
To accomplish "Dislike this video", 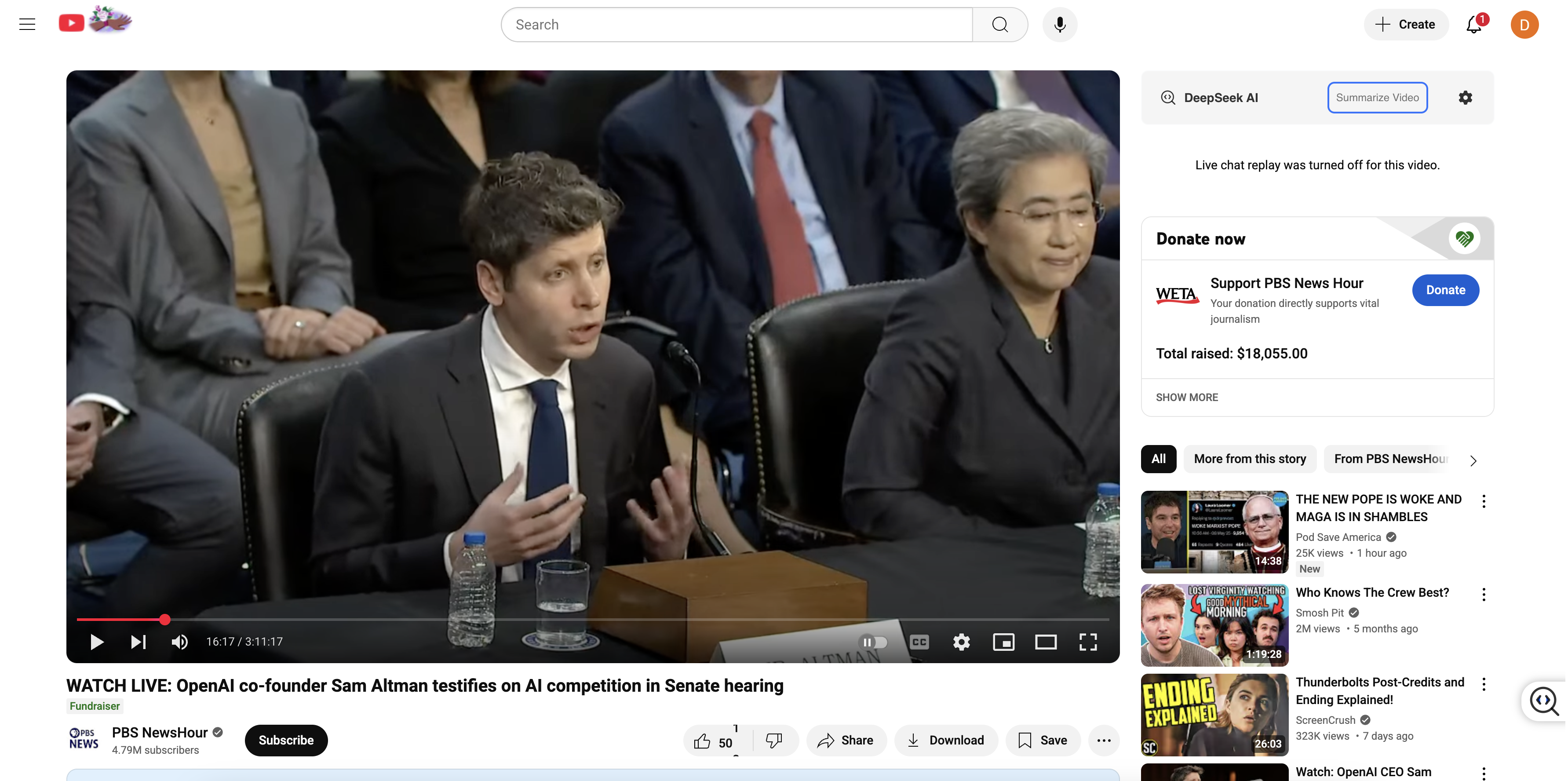I will (x=773, y=740).
